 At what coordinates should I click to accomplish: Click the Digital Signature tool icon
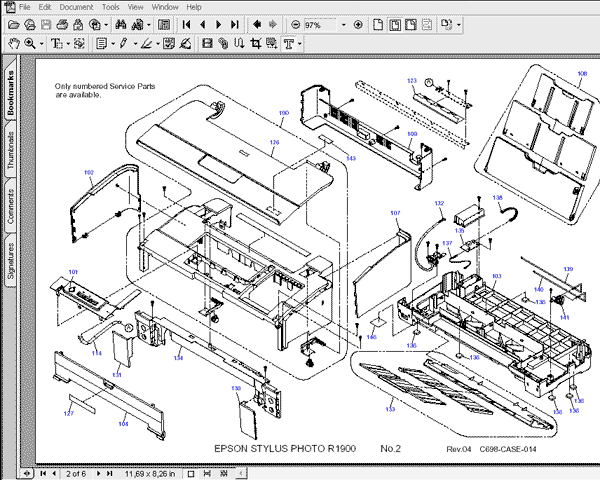click(x=185, y=44)
